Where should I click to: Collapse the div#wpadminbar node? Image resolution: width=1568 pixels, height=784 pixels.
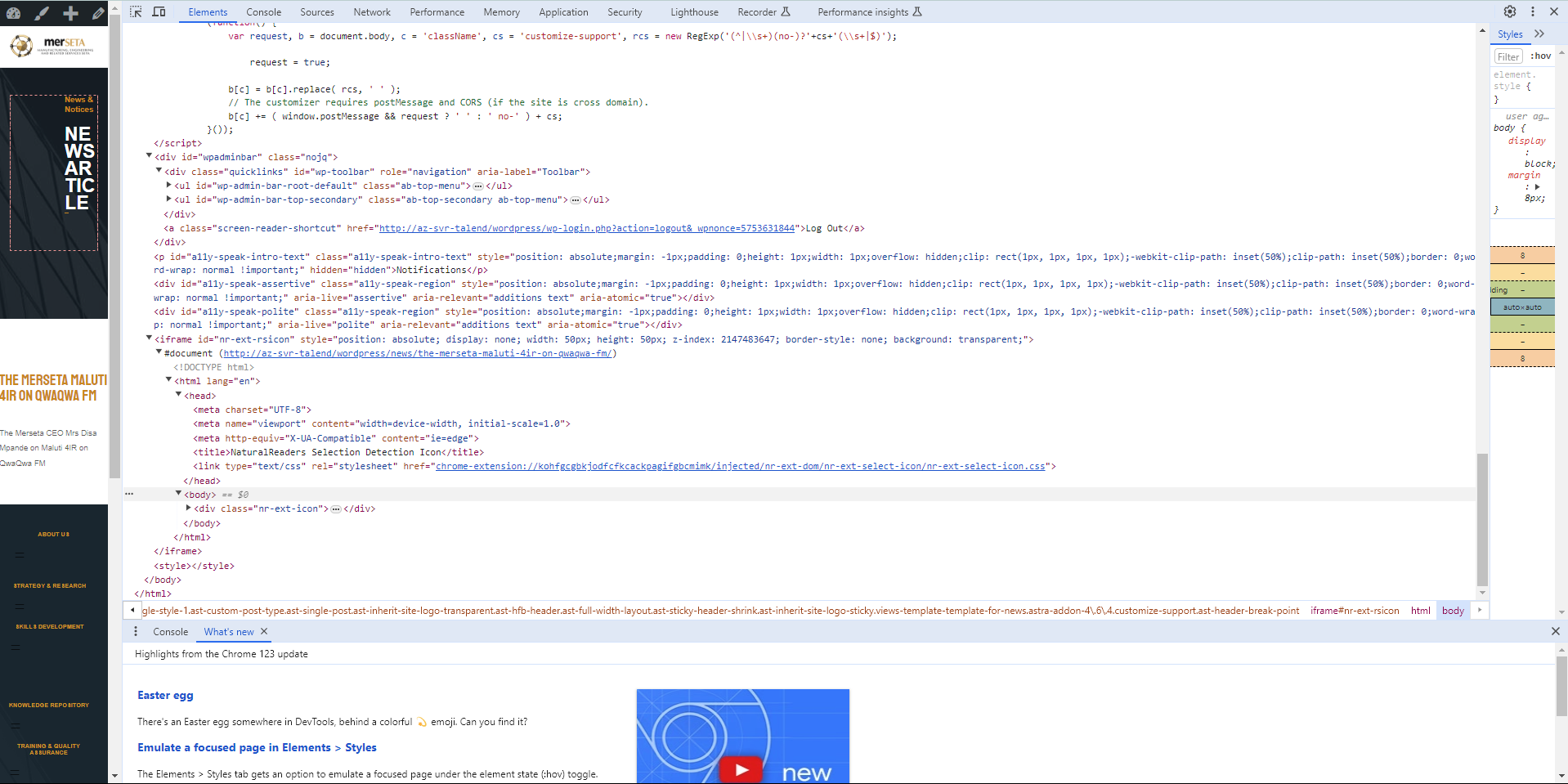pos(149,155)
